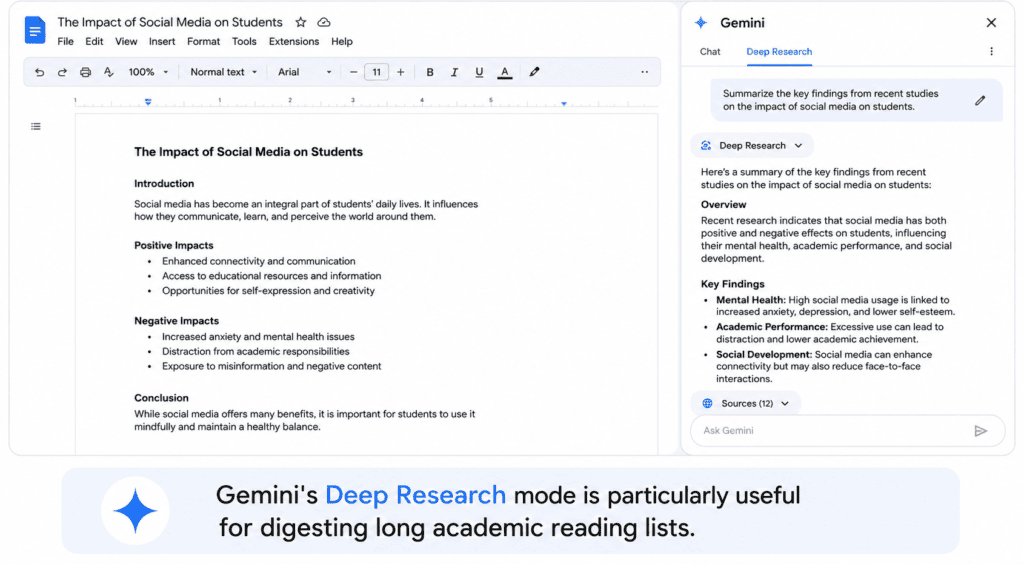Open the Format menu

tap(204, 42)
